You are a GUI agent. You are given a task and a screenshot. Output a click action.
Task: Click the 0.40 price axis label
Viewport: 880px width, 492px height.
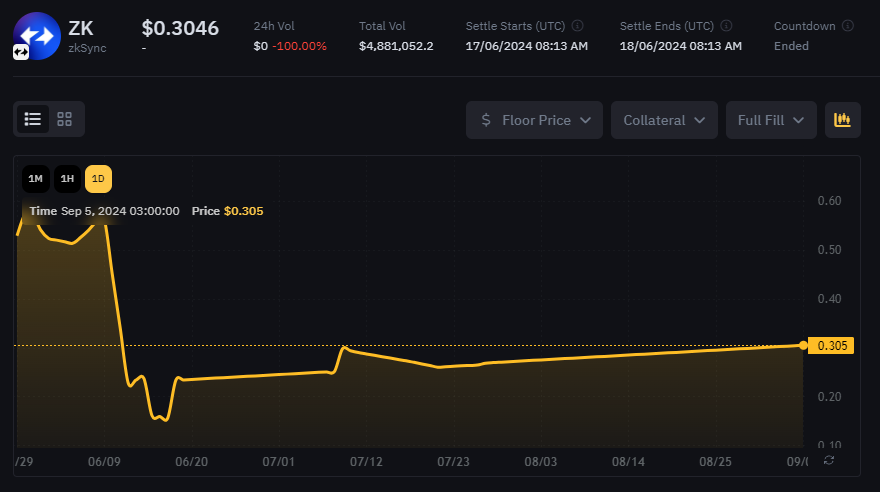point(829,298)
